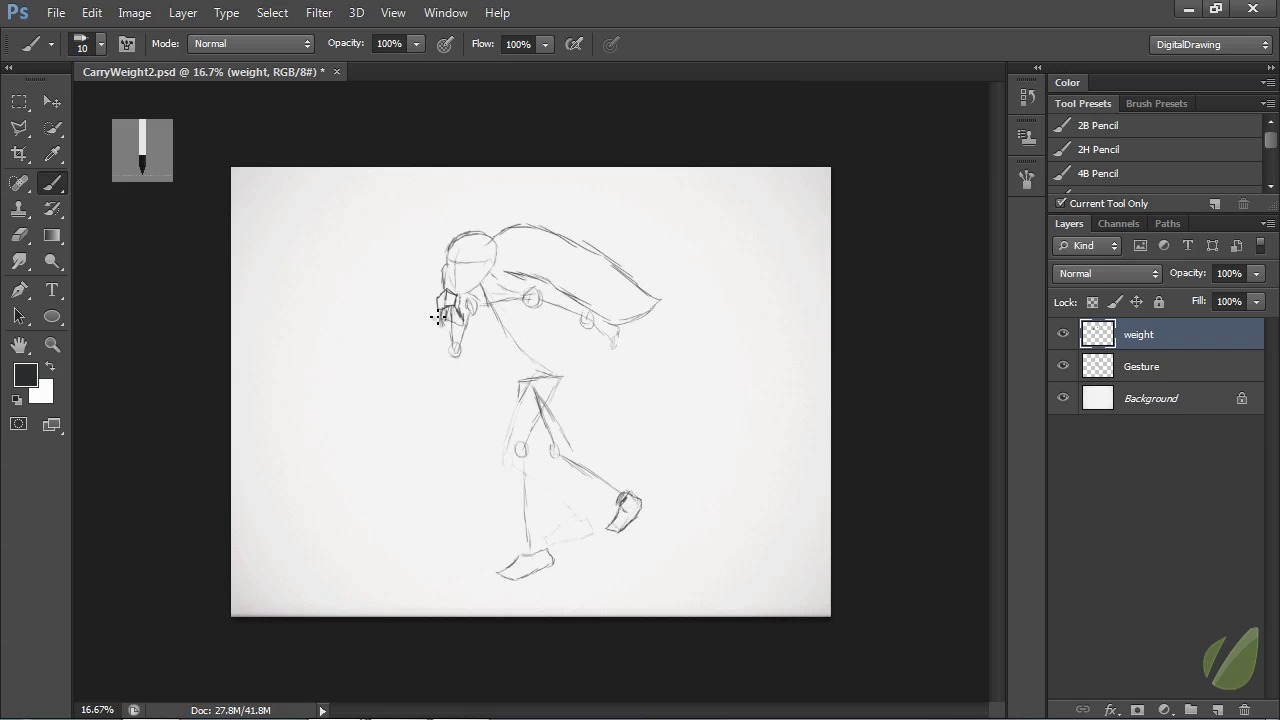Click the Clone Stamp tool

(x=19, y=209)
